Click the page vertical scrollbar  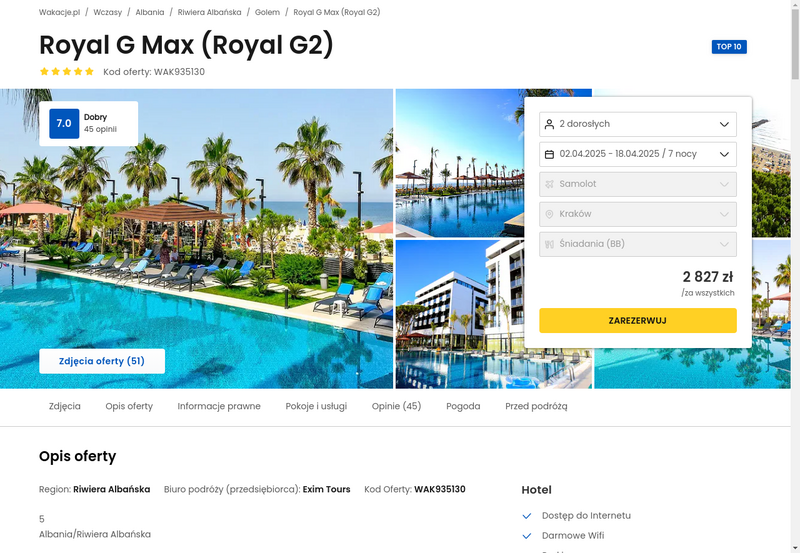coord(795,276)
